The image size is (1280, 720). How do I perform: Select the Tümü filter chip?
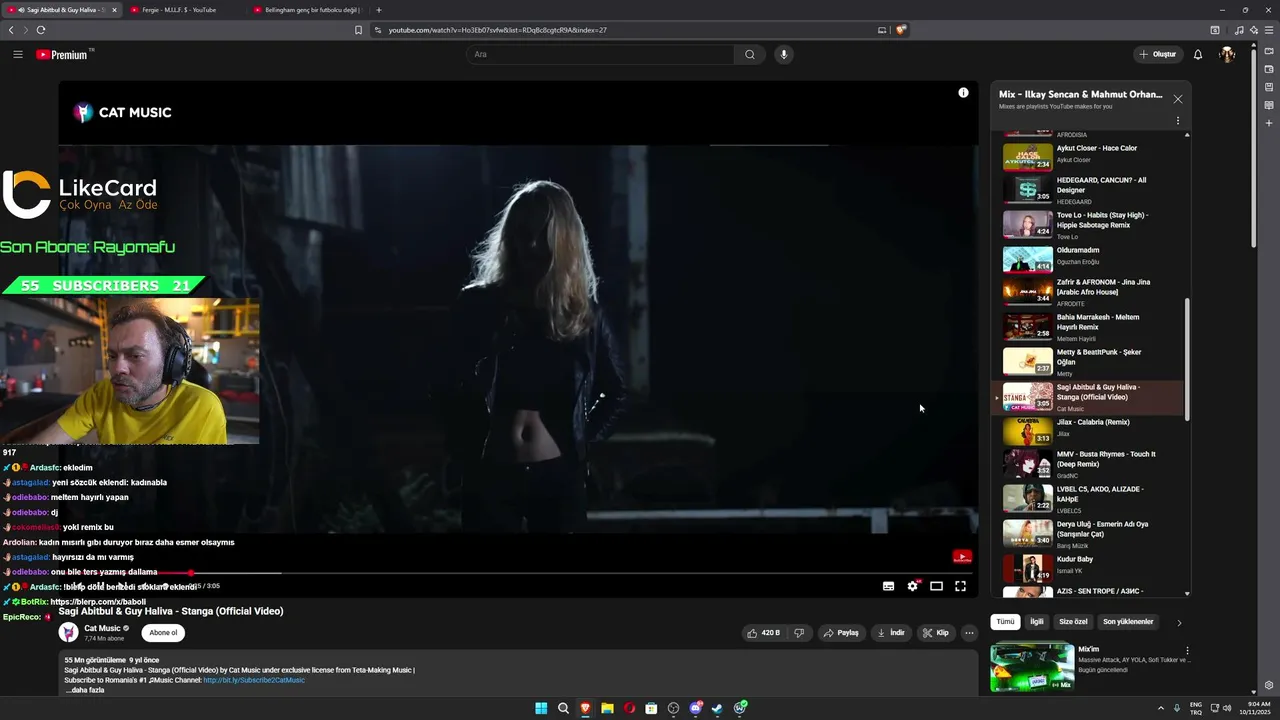(x=1005, y=622)
